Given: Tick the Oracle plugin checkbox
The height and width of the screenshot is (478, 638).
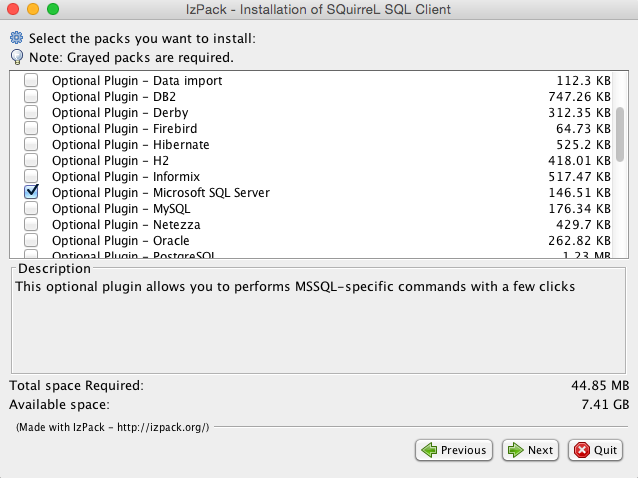Looking at the screenshot, I should tap(31, 240).
